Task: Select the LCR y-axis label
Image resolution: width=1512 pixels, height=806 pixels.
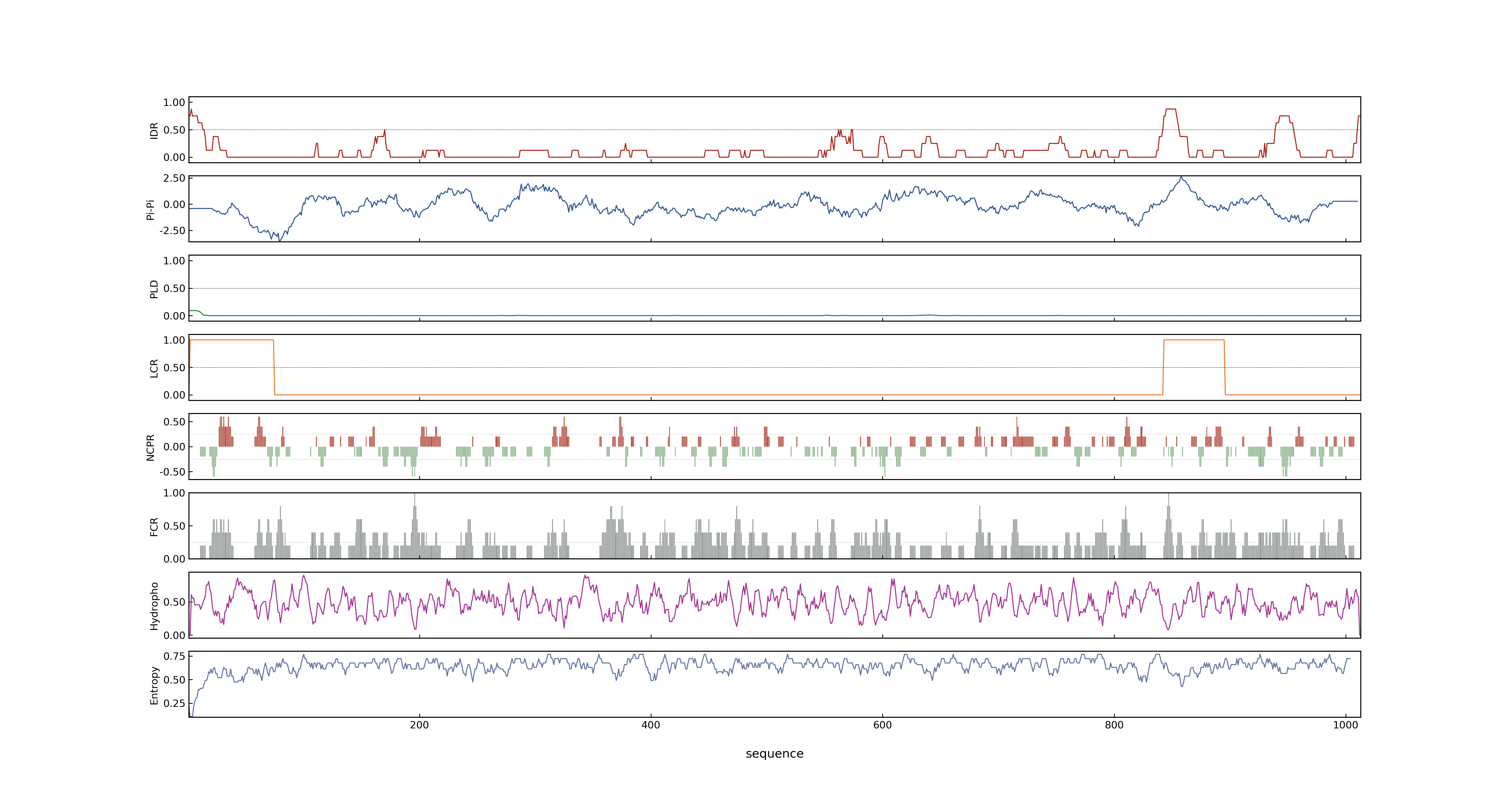Action: pos(154,368)
